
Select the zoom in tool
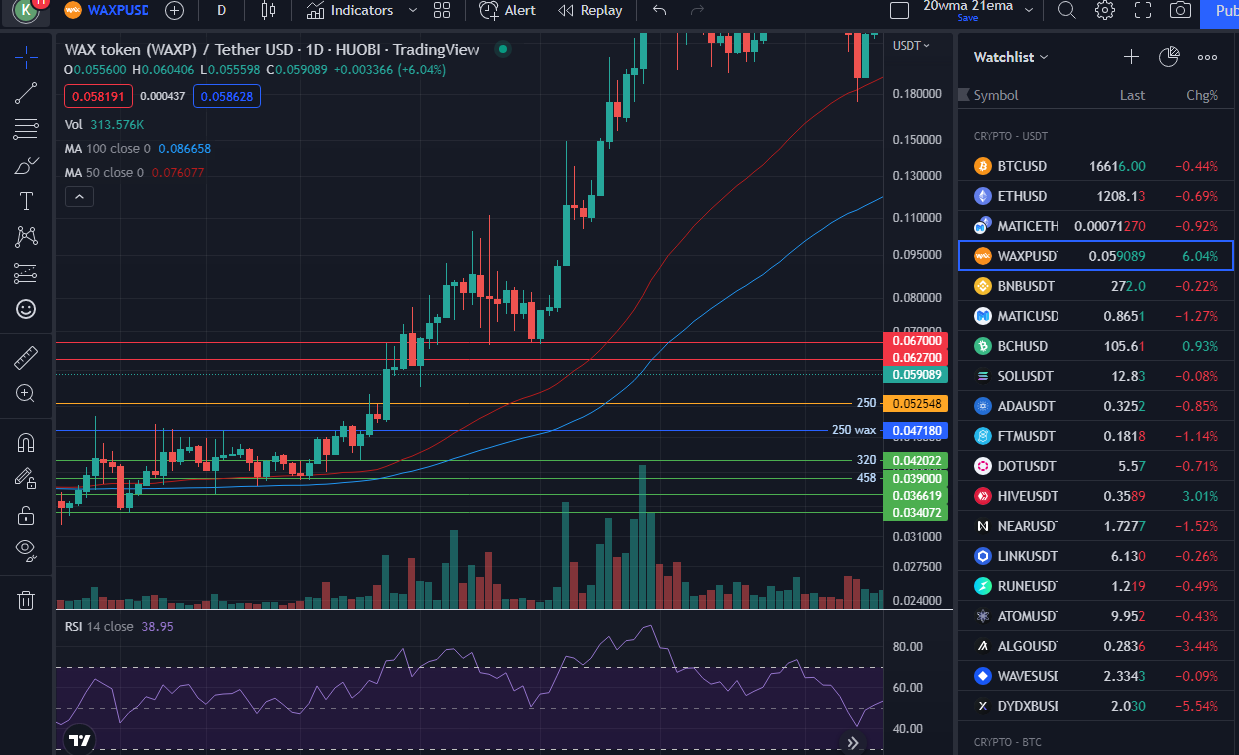point(26,393)
